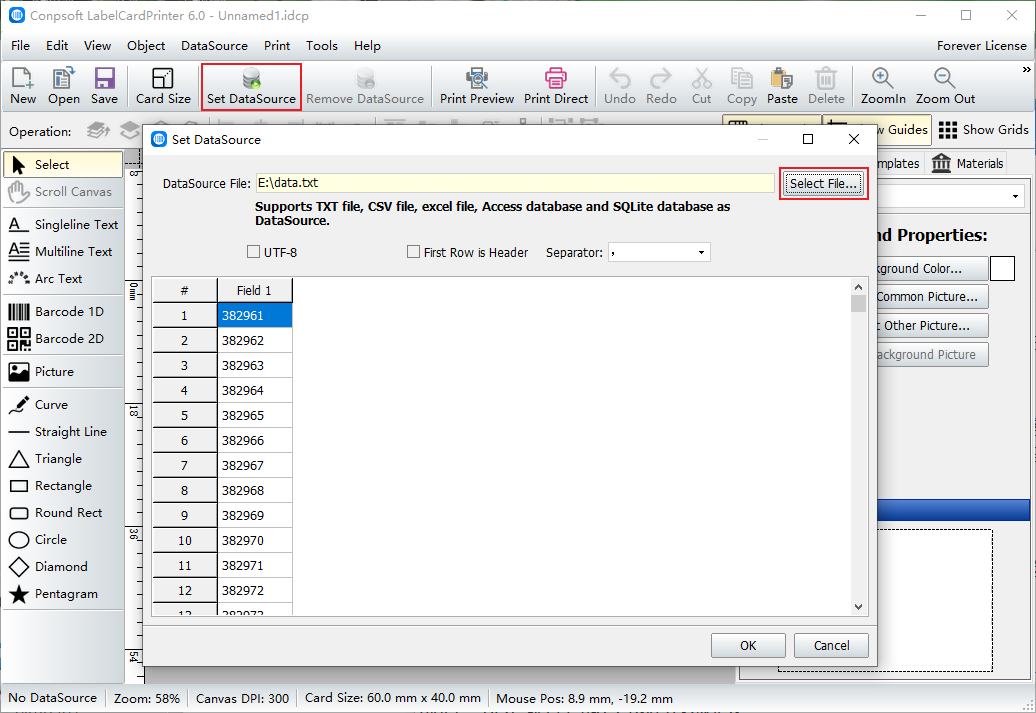1036x713 pixels.
Task: Open the properties panel dropdown arrow
Action: (1015, 196)
